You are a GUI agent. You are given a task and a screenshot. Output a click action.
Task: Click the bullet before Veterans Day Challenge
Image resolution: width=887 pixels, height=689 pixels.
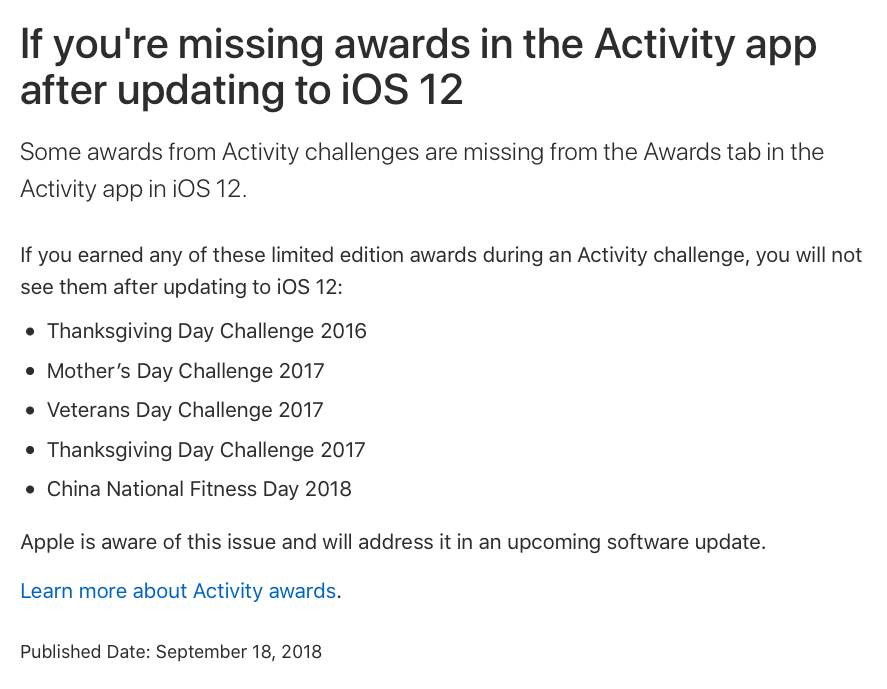click(x=31, y=410)
